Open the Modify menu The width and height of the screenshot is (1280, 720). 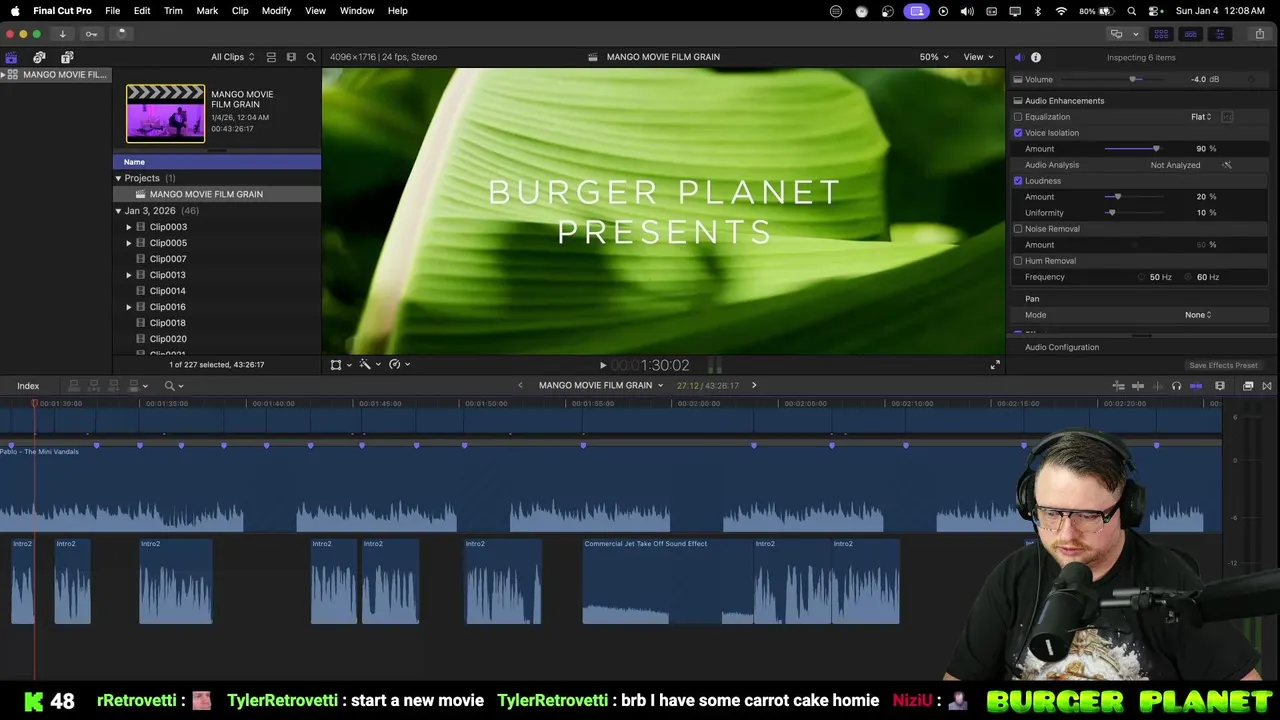277,11
